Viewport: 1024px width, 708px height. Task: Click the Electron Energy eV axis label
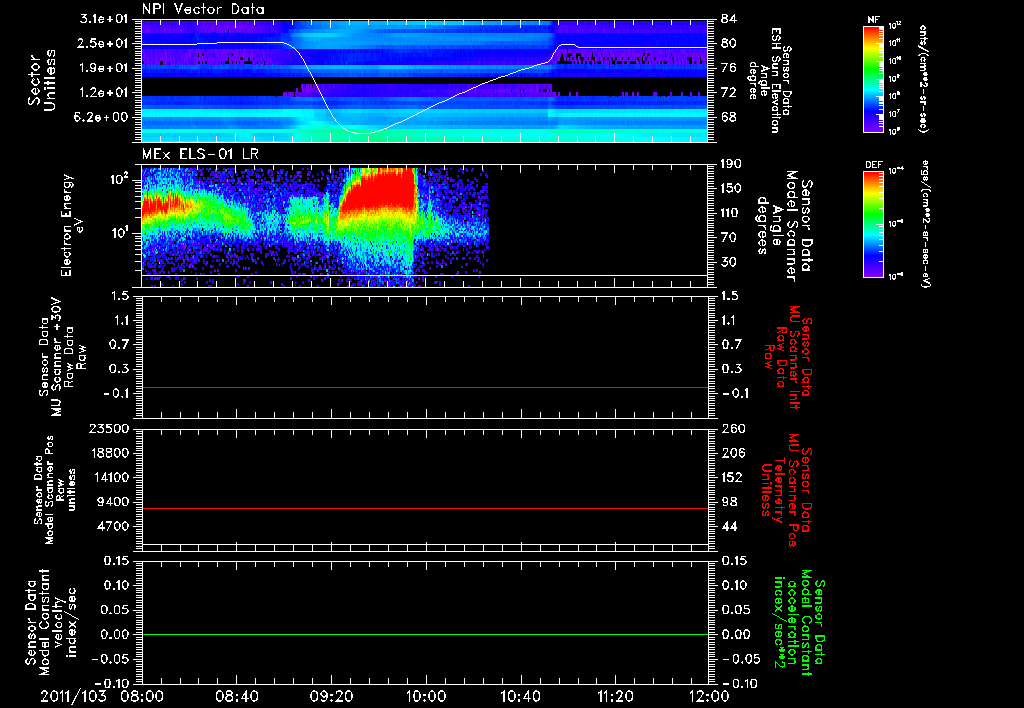(72, 225)
